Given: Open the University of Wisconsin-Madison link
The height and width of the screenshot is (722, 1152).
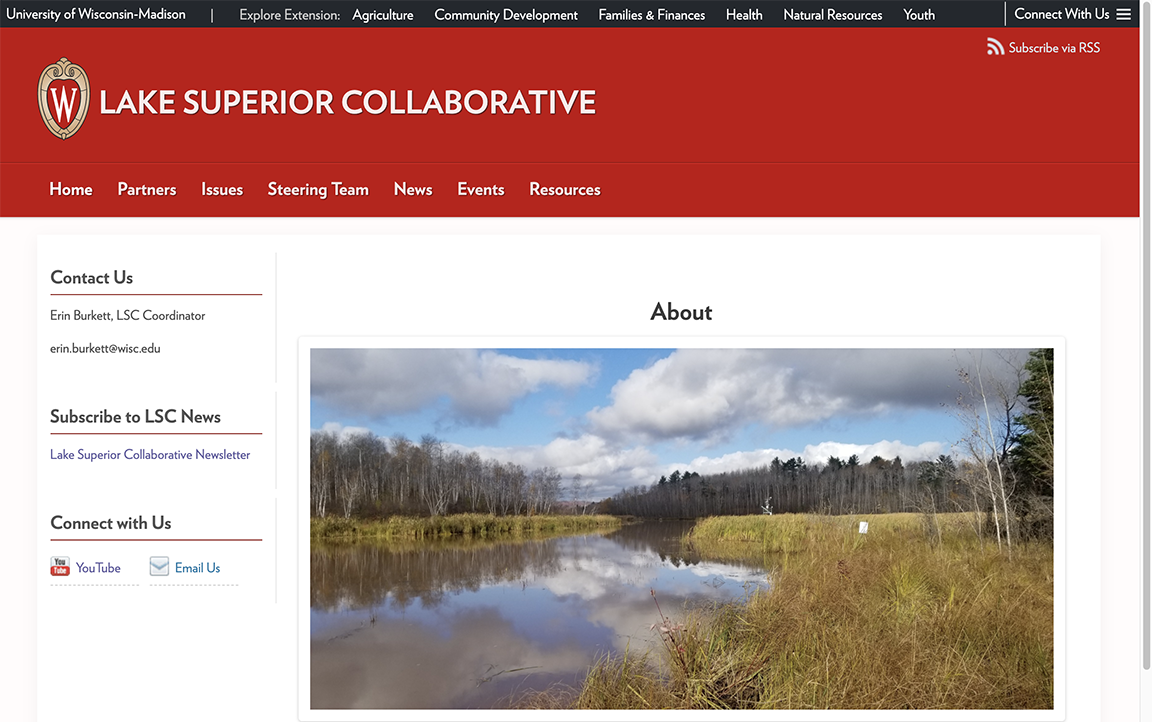Looking at the screenshot, I should coord(95,14).
